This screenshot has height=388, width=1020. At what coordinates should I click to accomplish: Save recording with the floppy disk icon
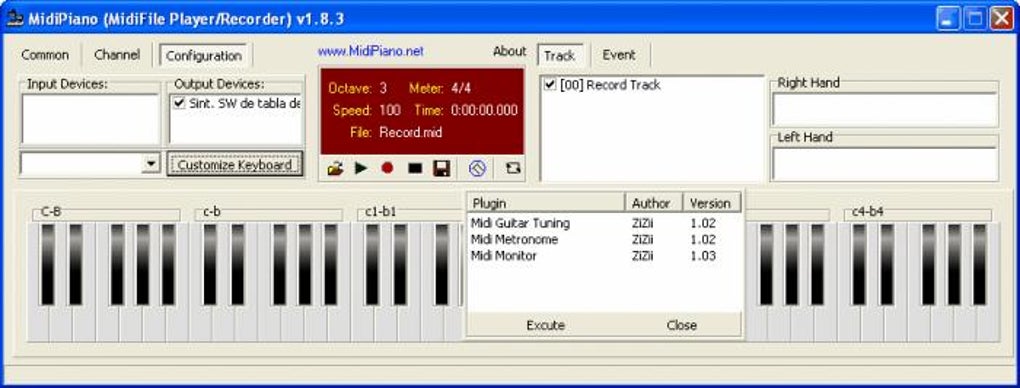click(x=442, y=169)
